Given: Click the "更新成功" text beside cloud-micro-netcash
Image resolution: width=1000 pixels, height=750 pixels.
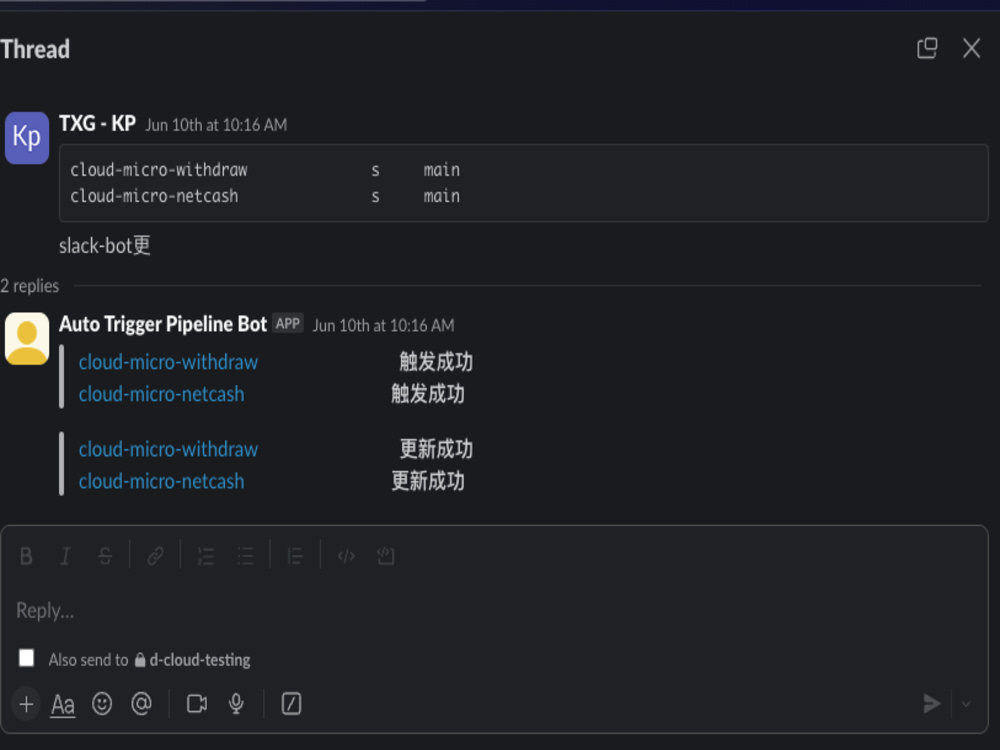Looking at the screenshot, I should (x=428, y=481).
